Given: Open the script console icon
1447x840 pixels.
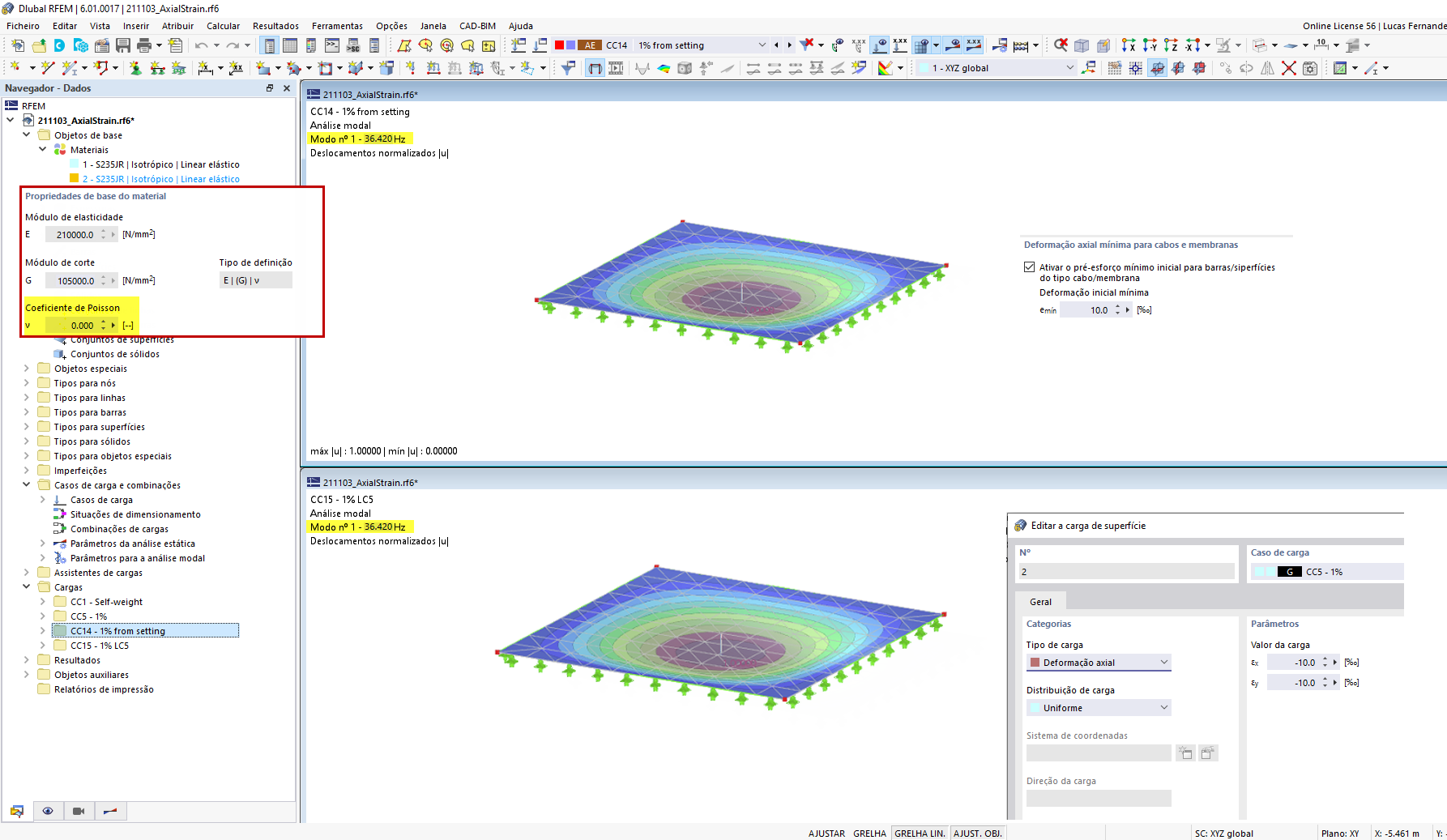Looking at the screenshot, I should [x=332, y=45].
